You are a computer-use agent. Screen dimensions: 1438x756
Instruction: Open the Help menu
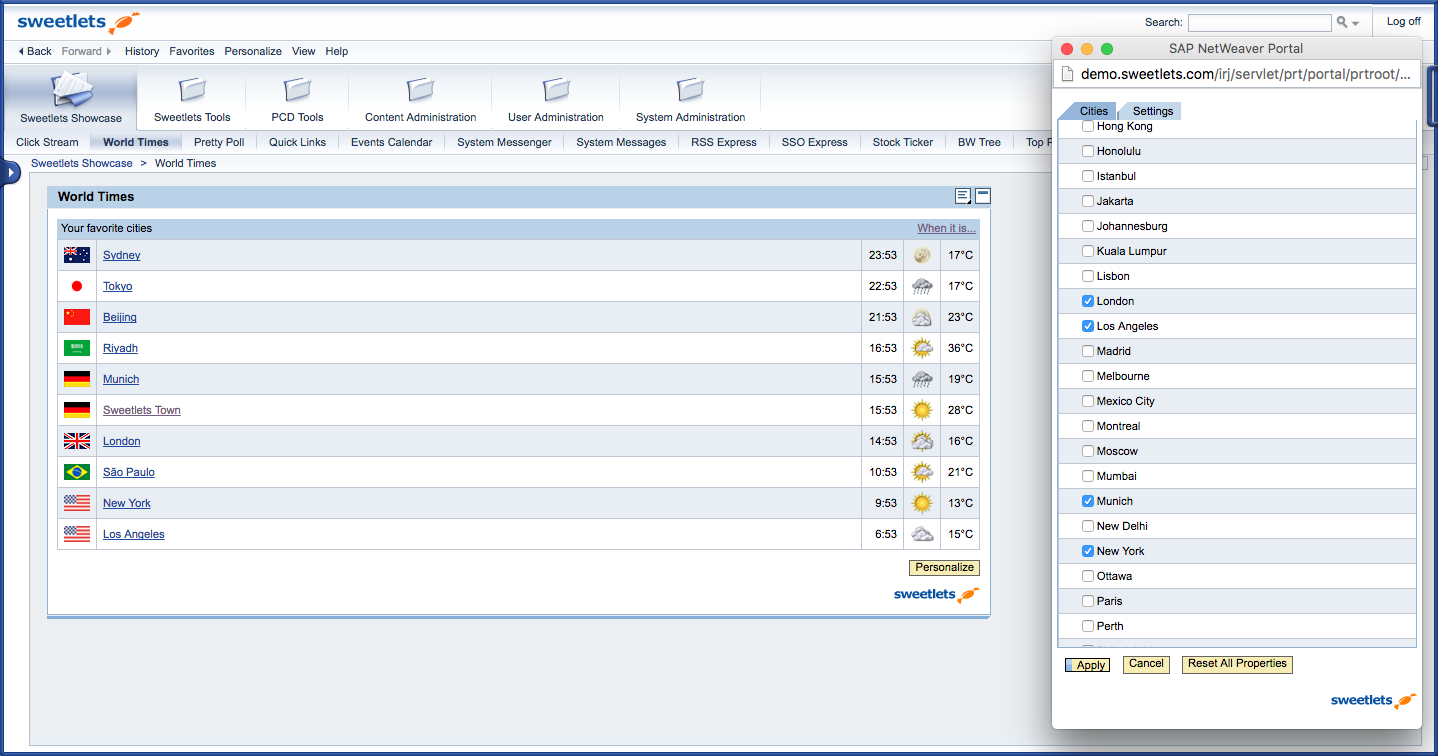pyautogui.click(x=337, y=51)
